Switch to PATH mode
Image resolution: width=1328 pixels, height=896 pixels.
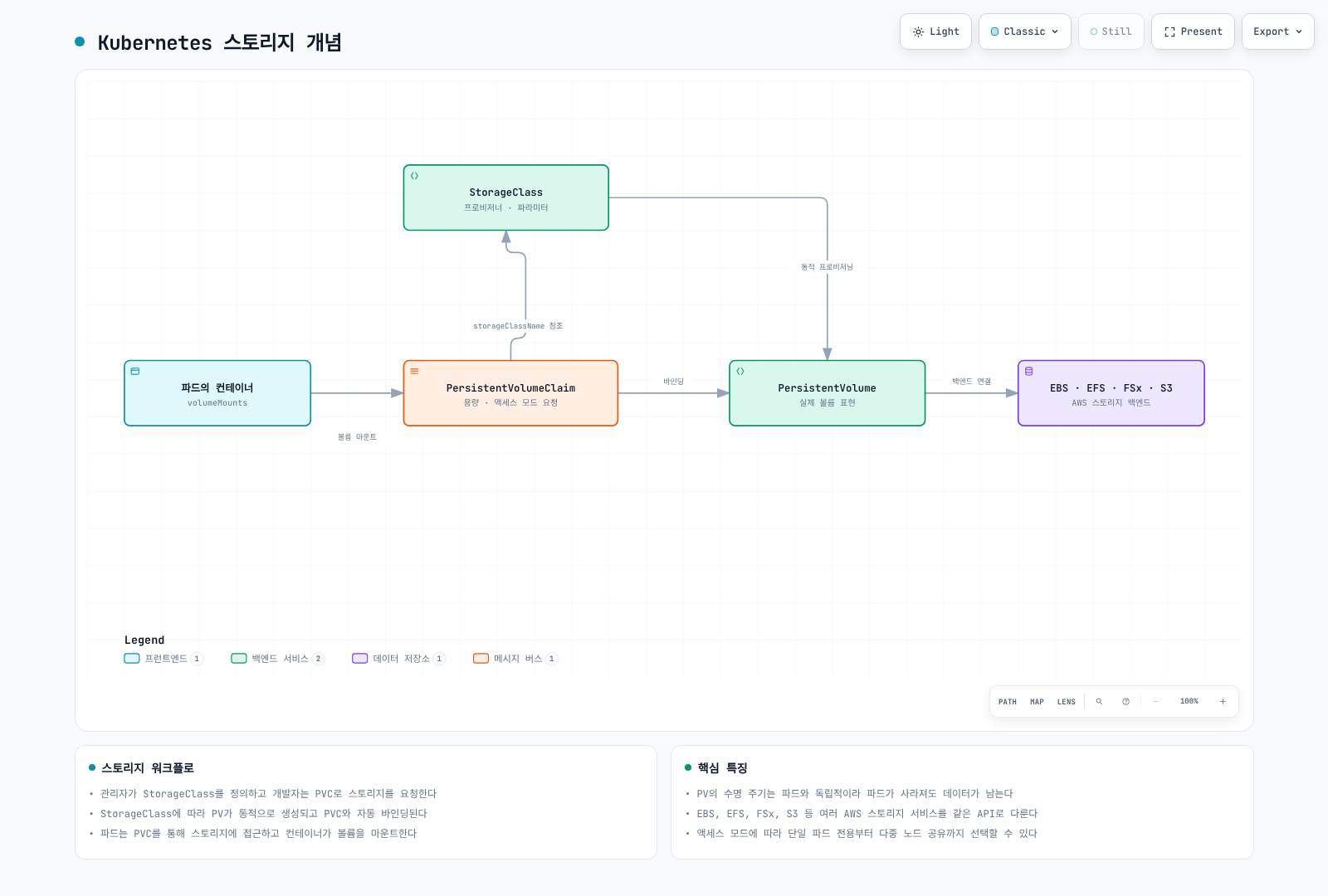coord(1008,702)
